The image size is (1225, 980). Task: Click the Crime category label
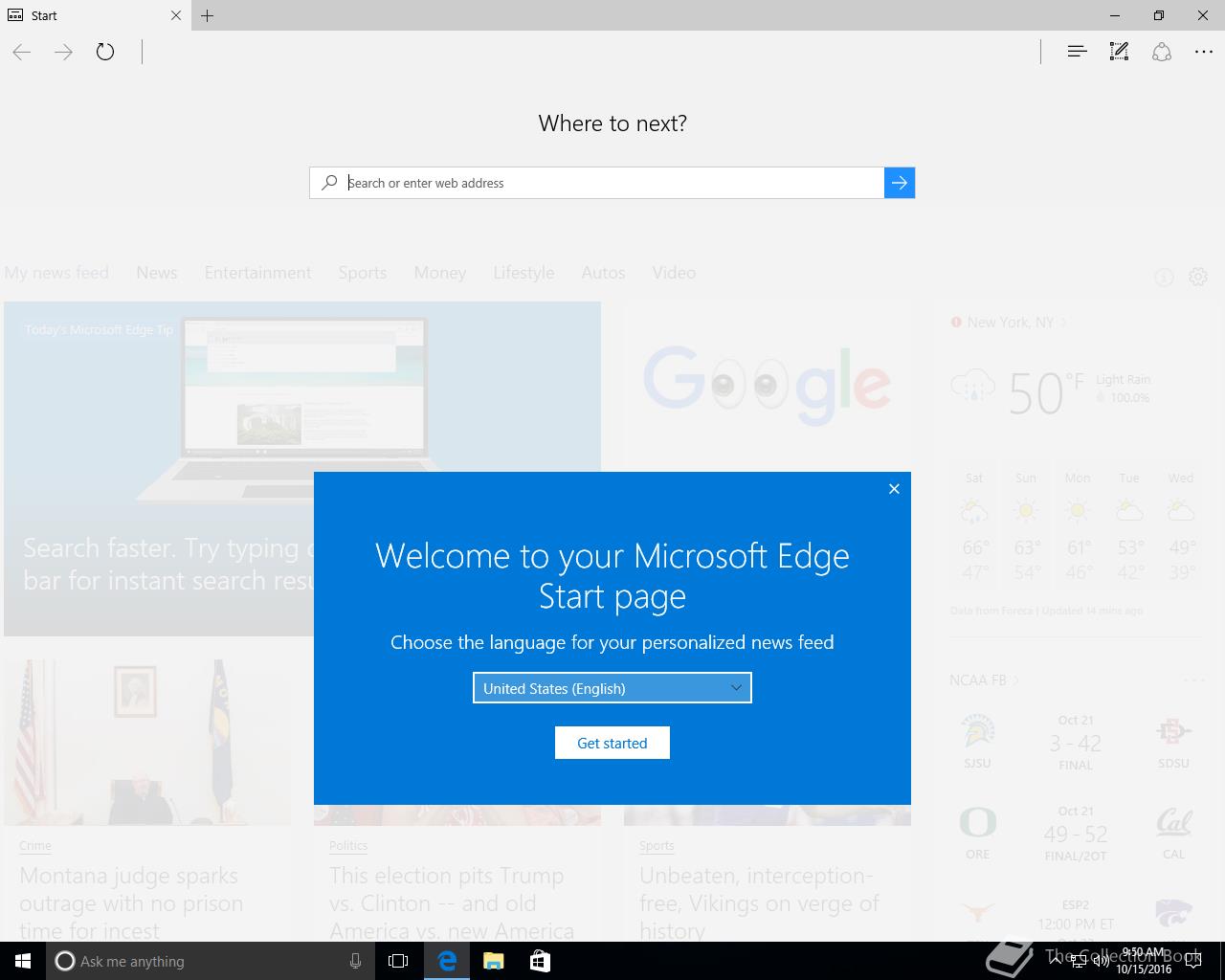click(35, 846)
